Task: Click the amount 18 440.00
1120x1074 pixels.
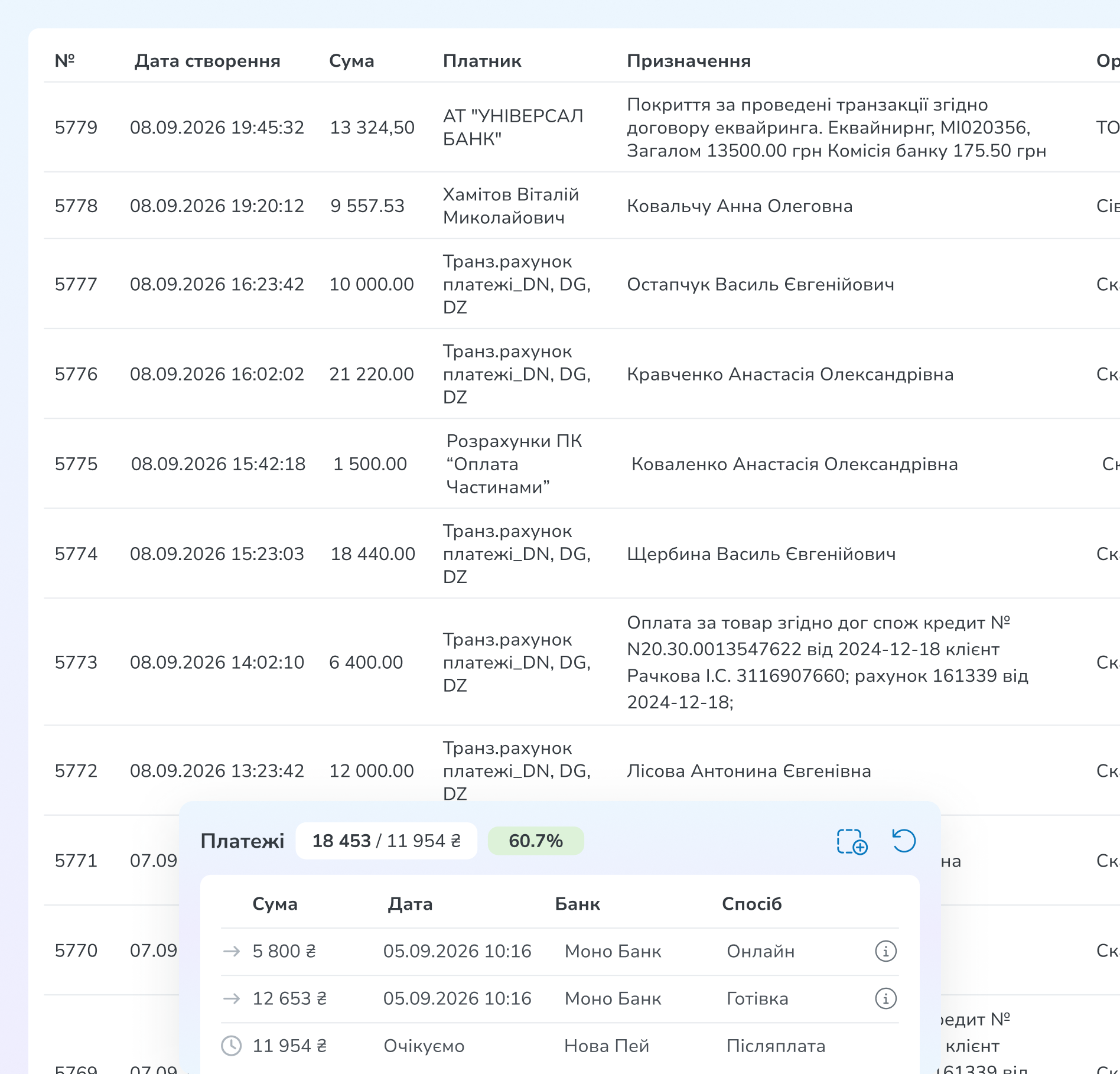Action: 373,554
